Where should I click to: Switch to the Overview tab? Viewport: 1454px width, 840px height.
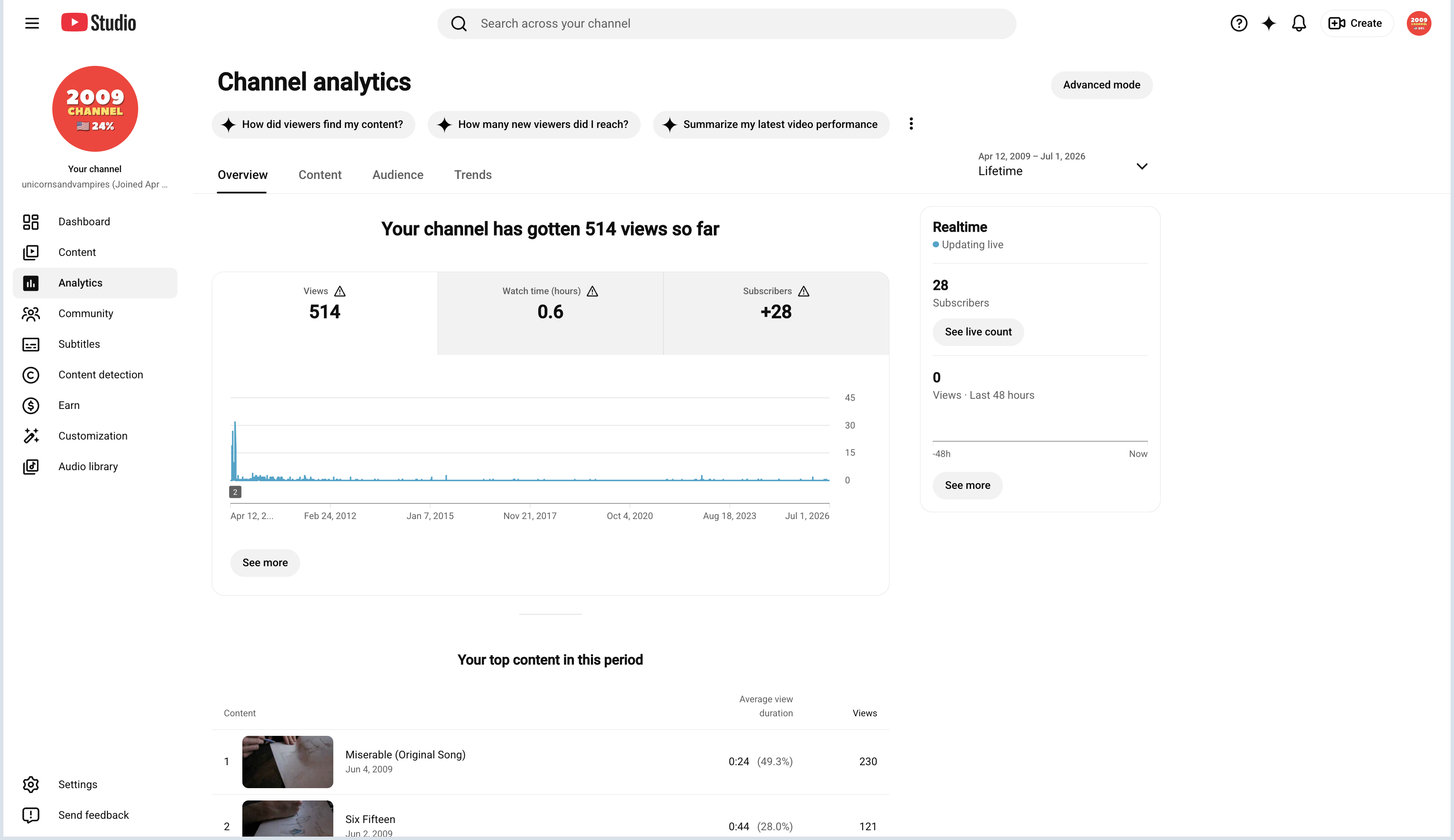click(x=242, y=175)
